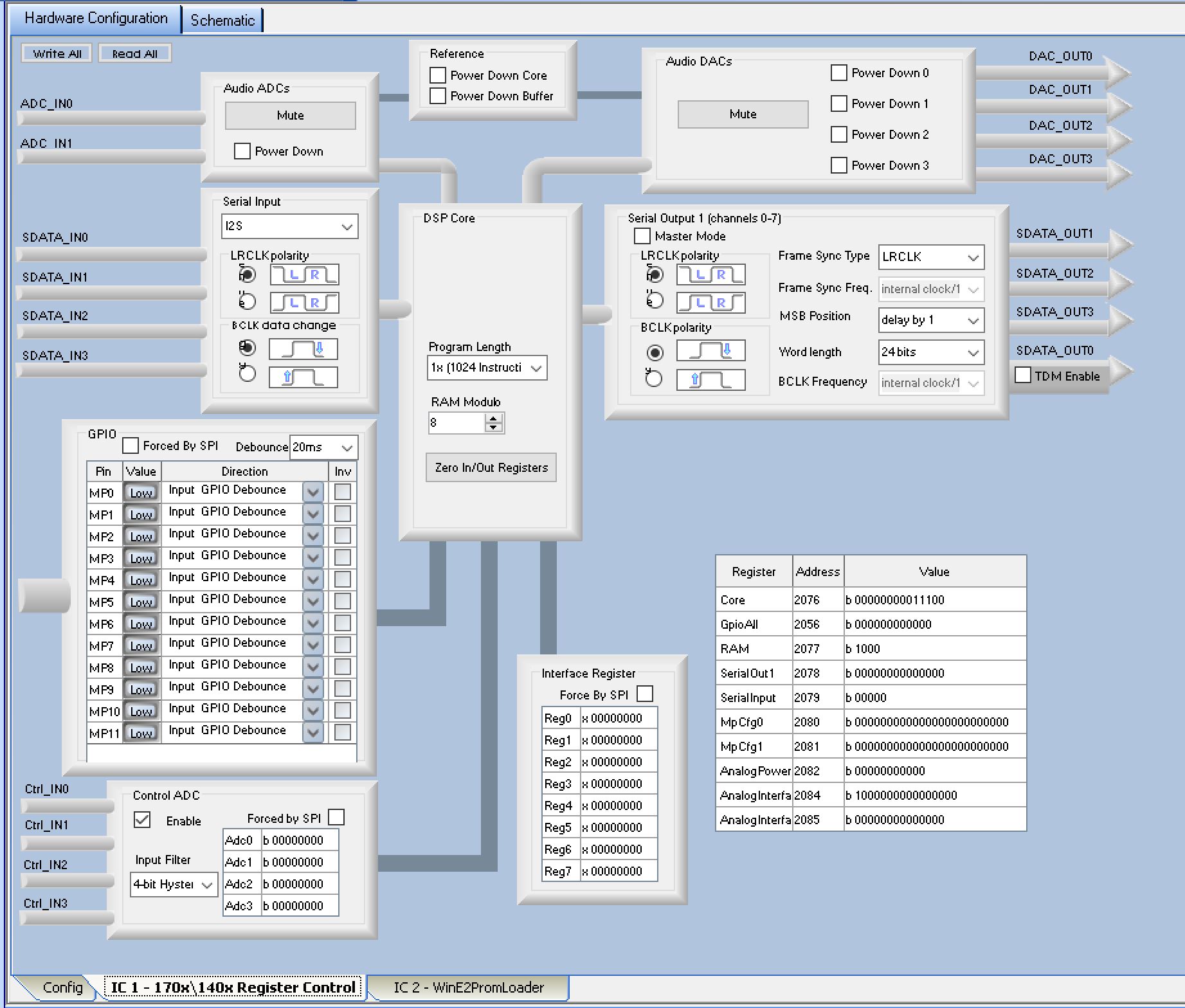This screenshot has height=1008, width=1185.
Task: Check the Inv box for MP5
Action: click(343, 601)
